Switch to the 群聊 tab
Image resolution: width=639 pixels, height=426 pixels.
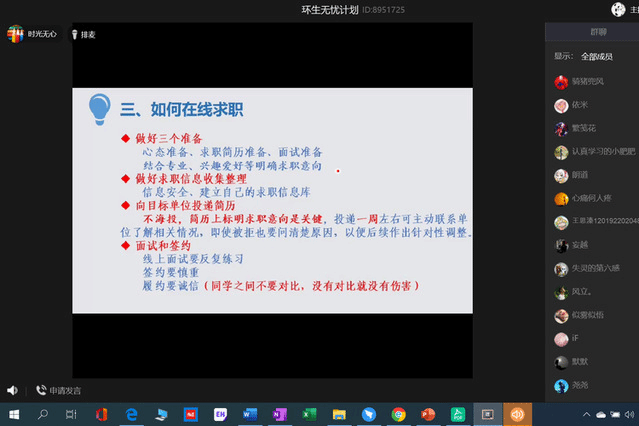(592, 32)
